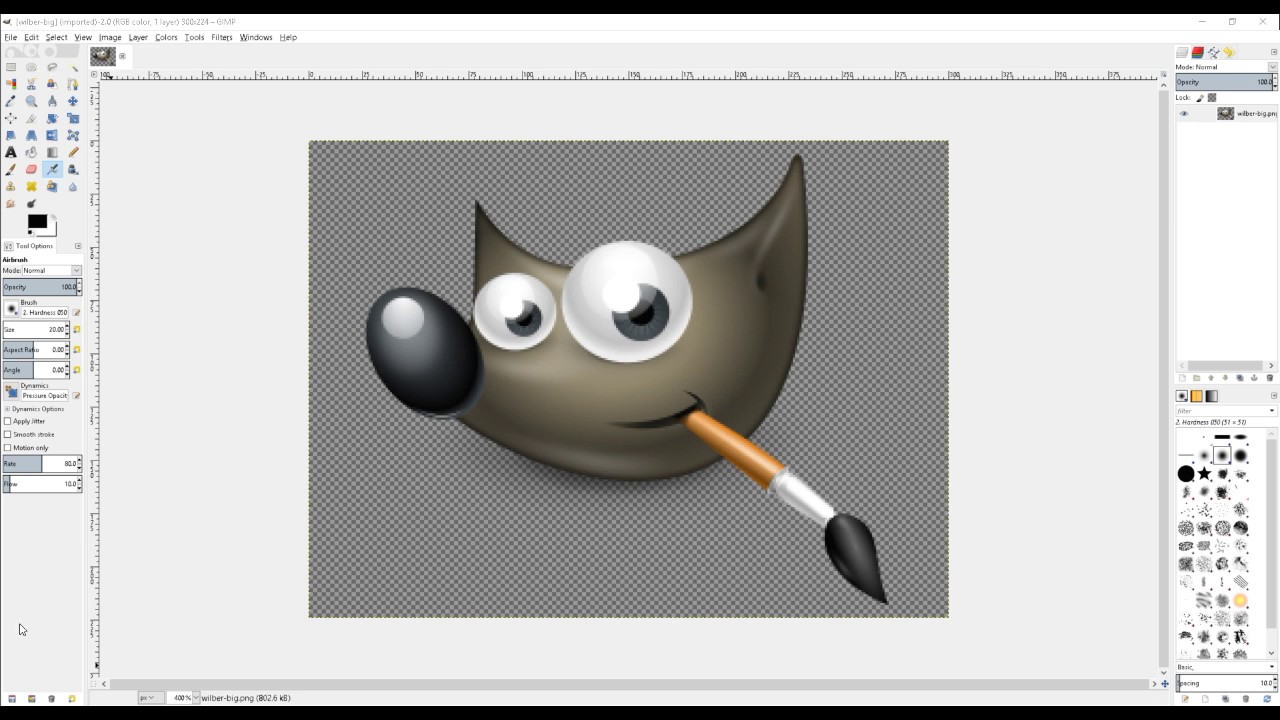Select the Paintbrush tool
This screenshot has height=720, width=1280.
(11, 169)
